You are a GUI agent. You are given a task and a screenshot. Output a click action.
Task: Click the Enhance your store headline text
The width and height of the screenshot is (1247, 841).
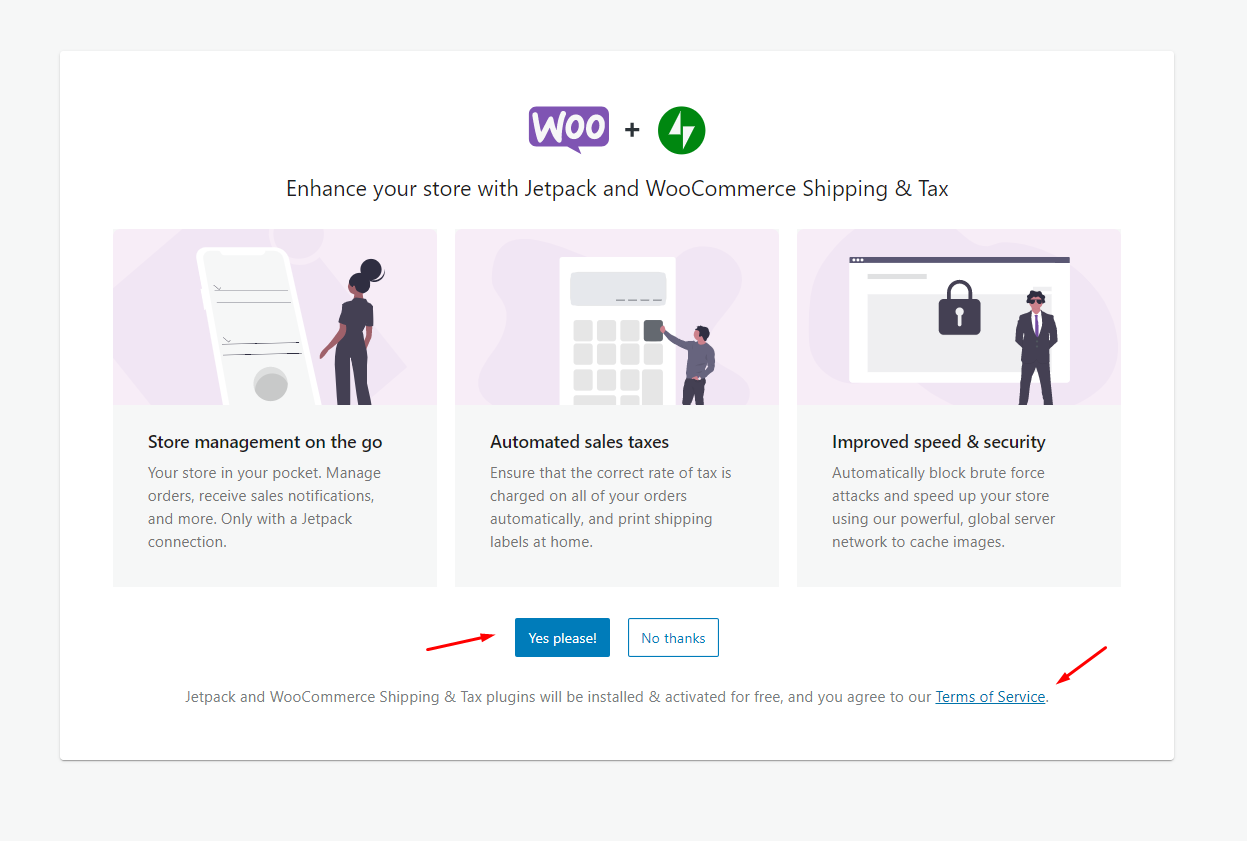(617, 188)
